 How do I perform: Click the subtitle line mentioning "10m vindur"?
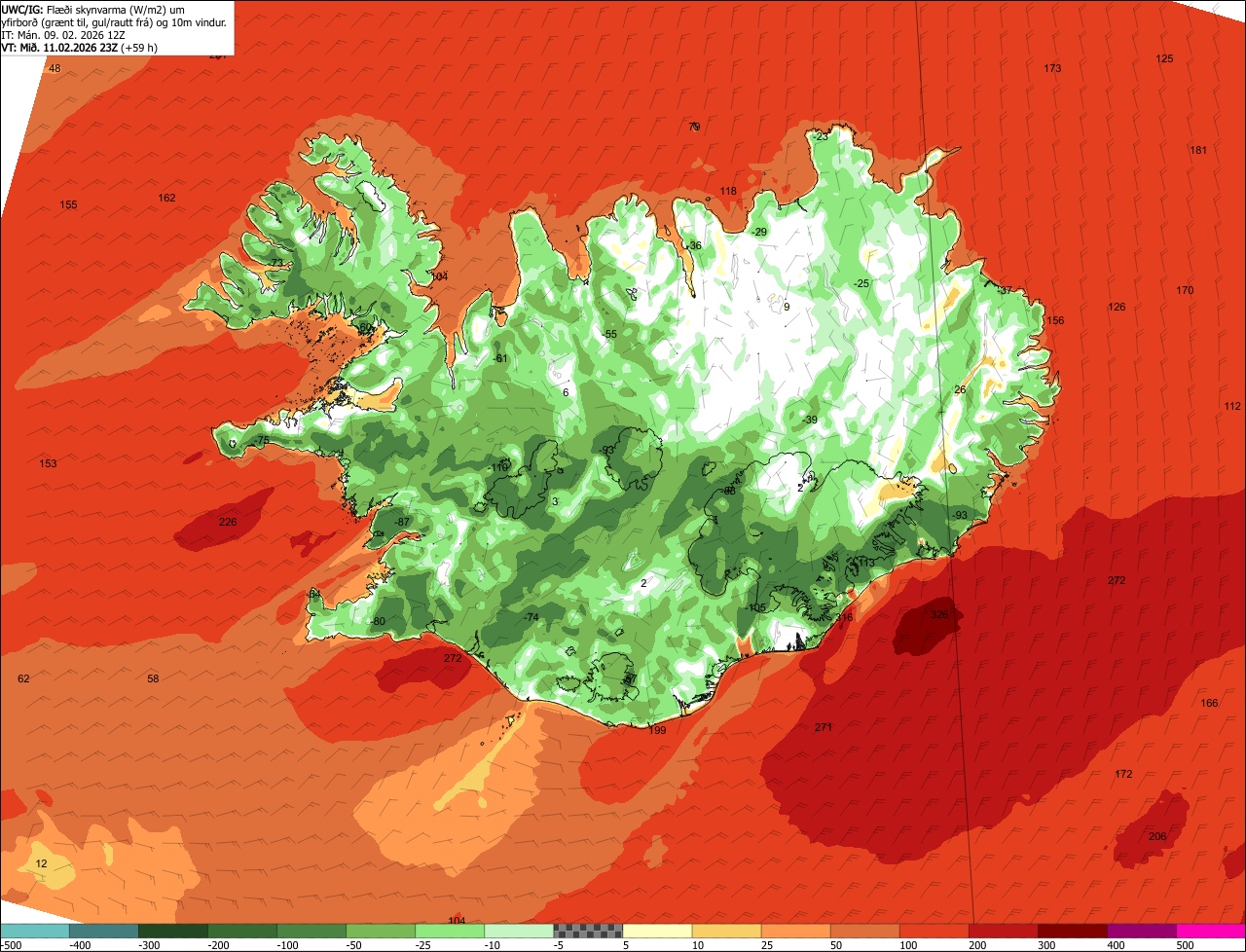pos(114,21)
